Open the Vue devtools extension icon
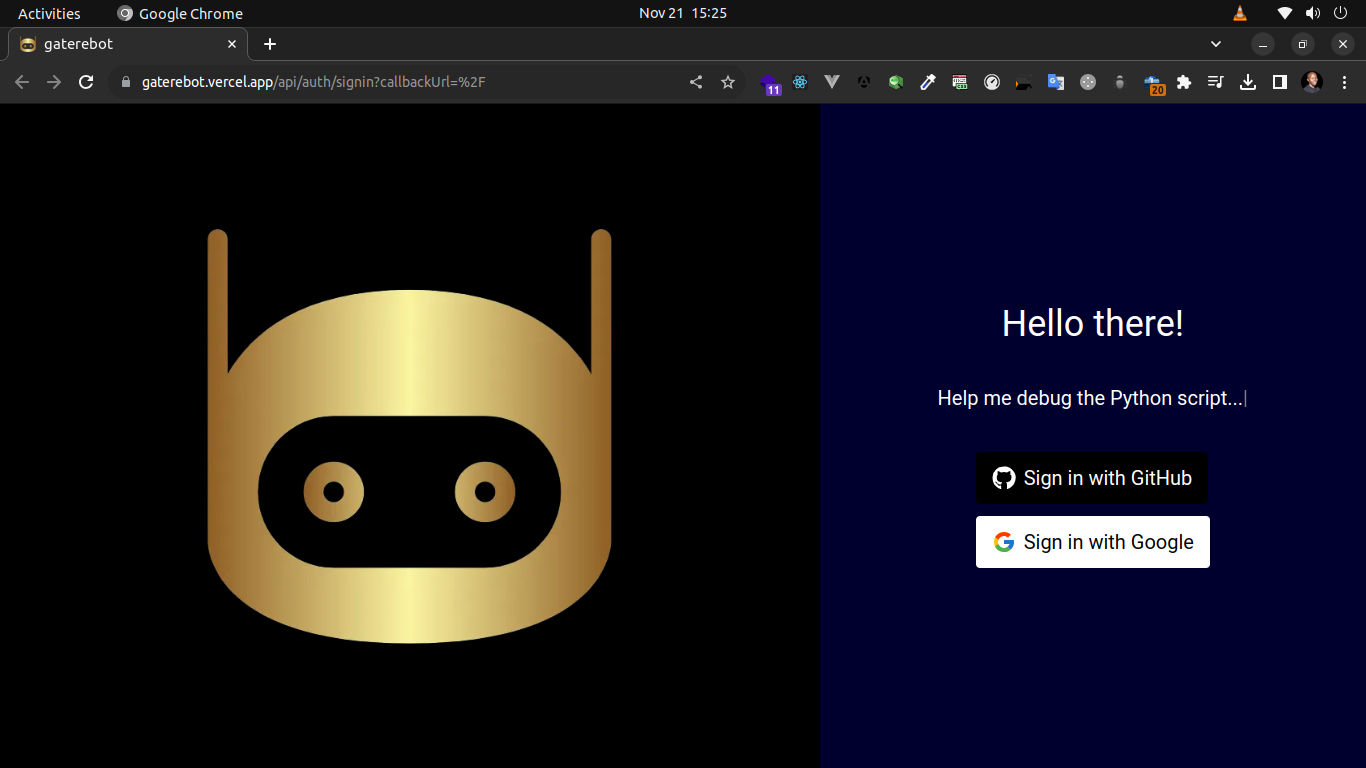 click(x=832, y=82)
